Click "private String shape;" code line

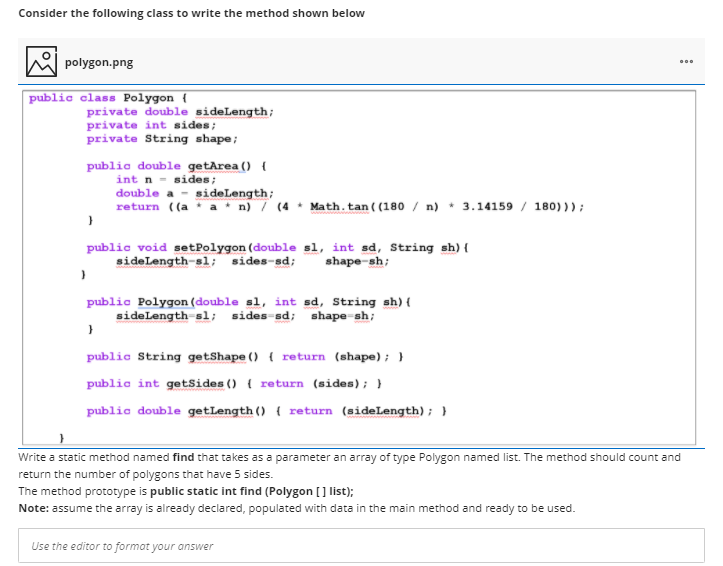[162, 139]
